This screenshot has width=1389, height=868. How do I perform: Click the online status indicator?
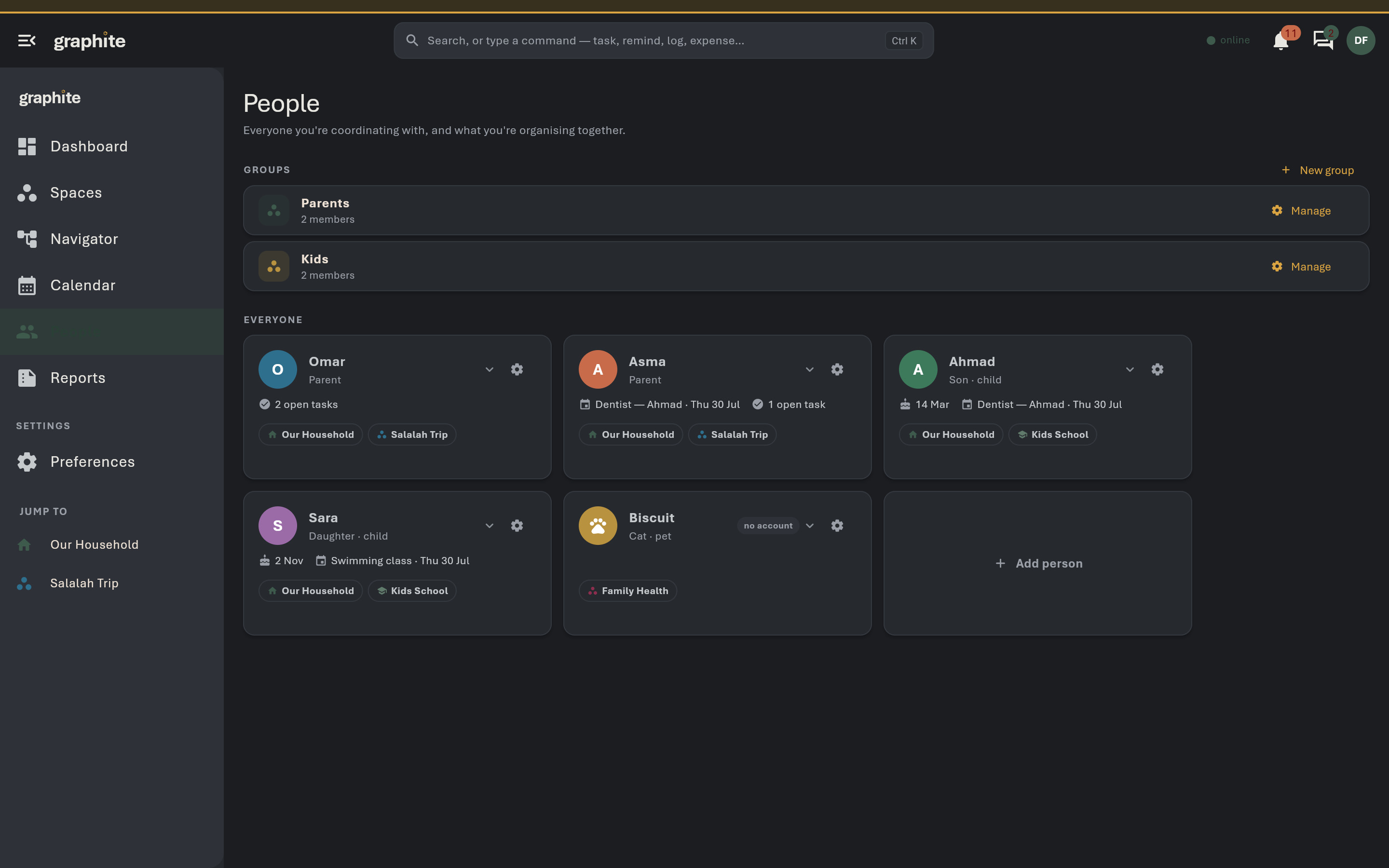pyautogui.click(x=1228, y=40)
